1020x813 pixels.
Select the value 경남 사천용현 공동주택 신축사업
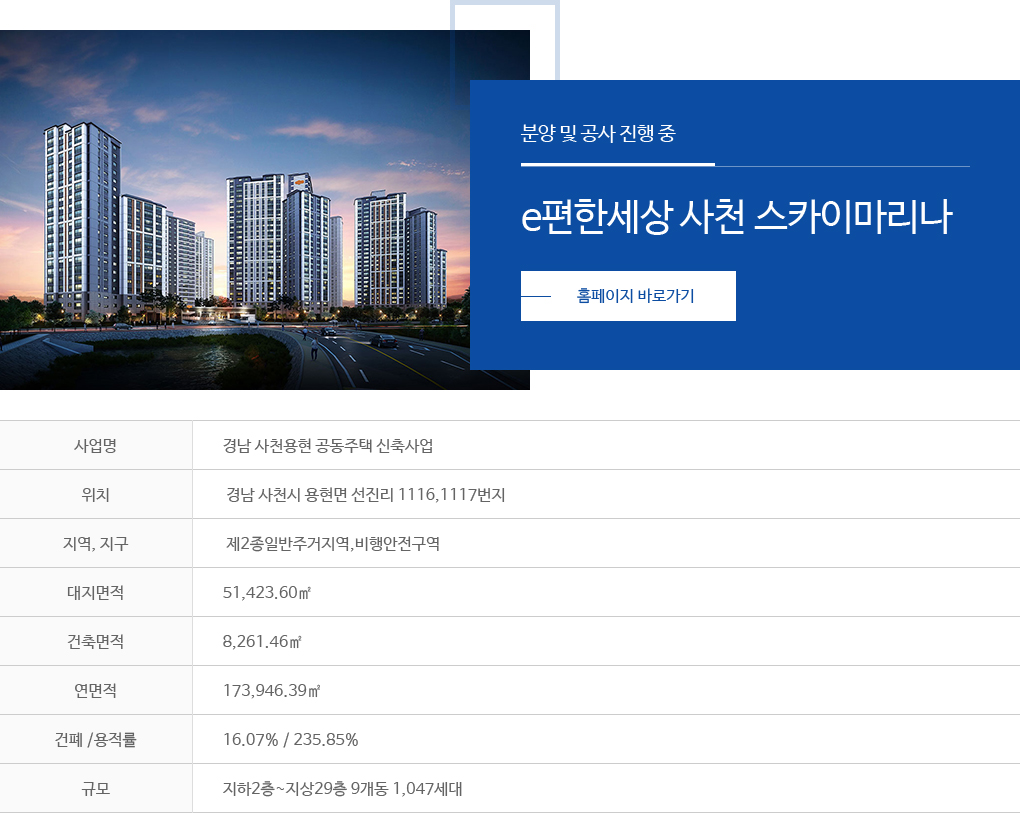pyautogui.click(x=328, y=446)
